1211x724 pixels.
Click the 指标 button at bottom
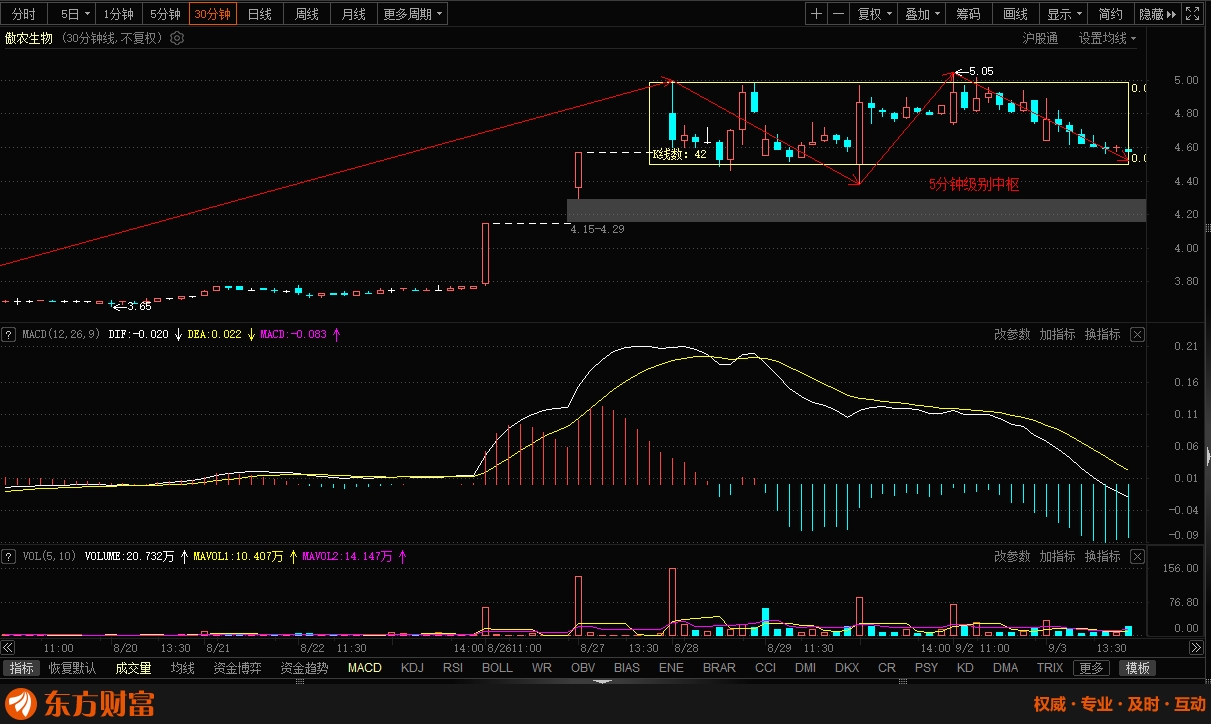click(21, 668)
